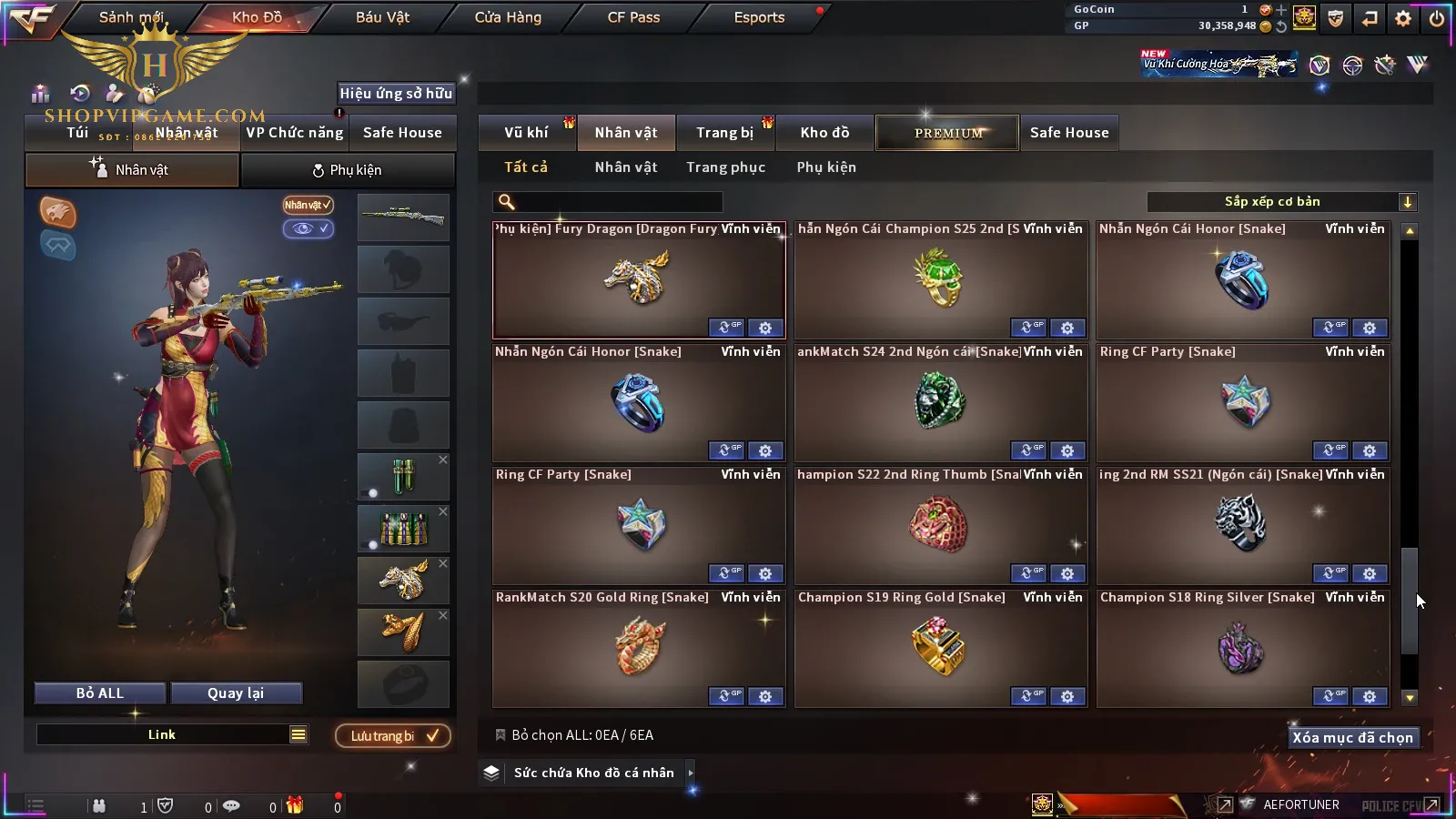Image resolution: width=1456 pixels, height=819 pixels.
Task: Toggle the Nhân vật checkbox above character
Action: 308,205
